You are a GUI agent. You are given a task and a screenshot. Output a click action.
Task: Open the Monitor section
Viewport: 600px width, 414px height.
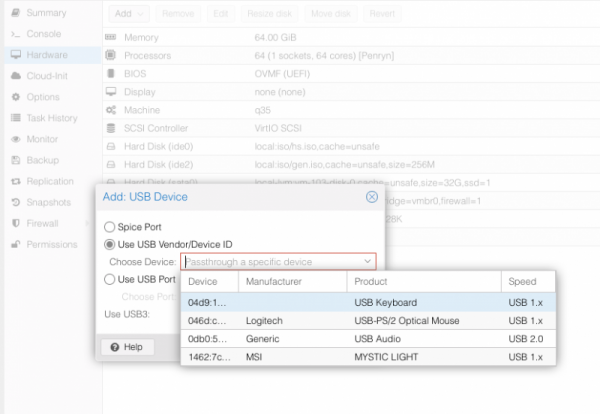pyautogui.click(x=42, y=139)
